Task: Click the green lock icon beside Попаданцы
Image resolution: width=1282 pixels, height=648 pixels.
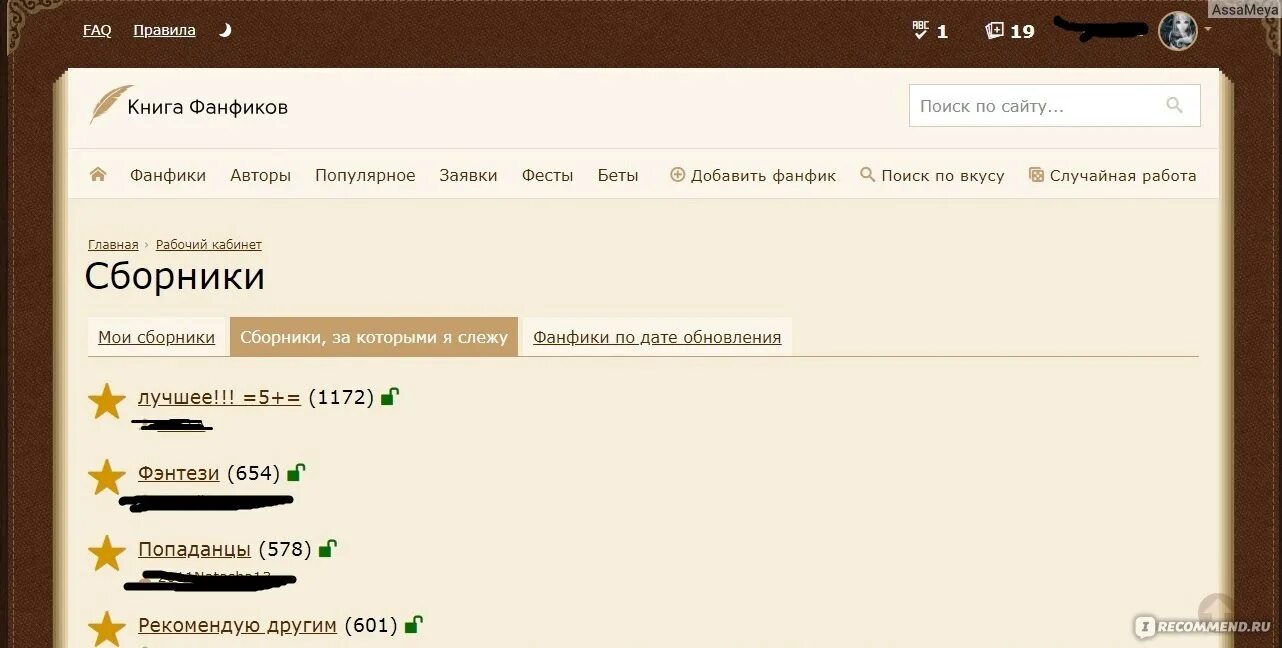Action: [x=327, y=548]
